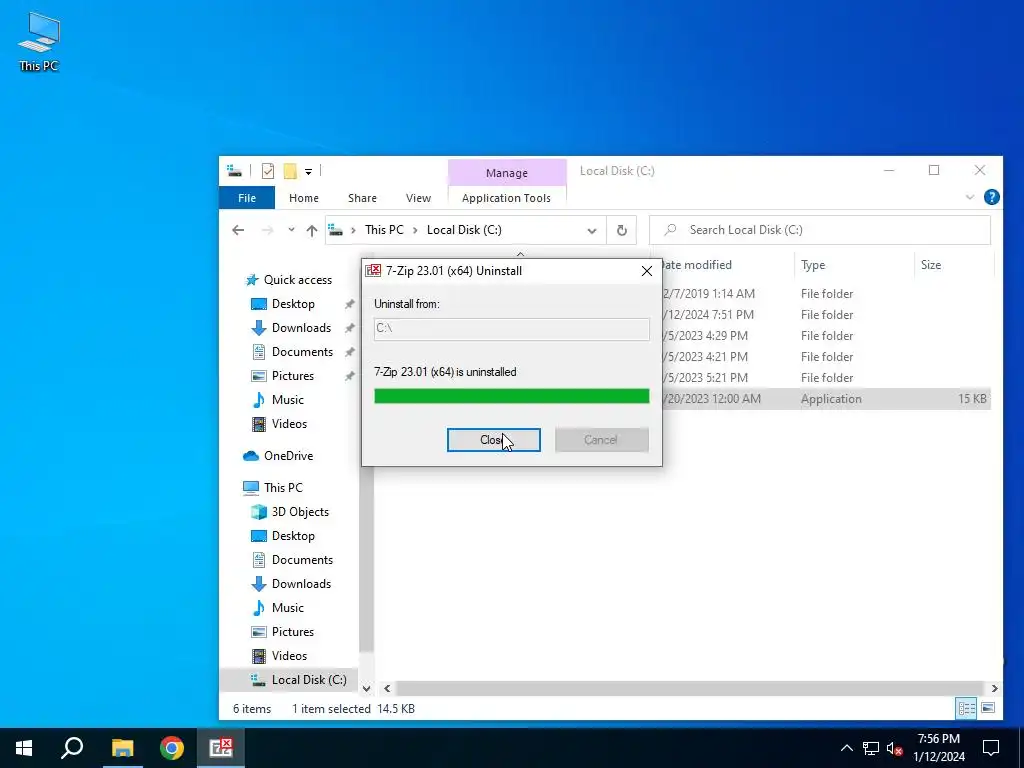Click This PC in the address bar
Viewport: 1024px width, 768px height.
click(384, 230)
